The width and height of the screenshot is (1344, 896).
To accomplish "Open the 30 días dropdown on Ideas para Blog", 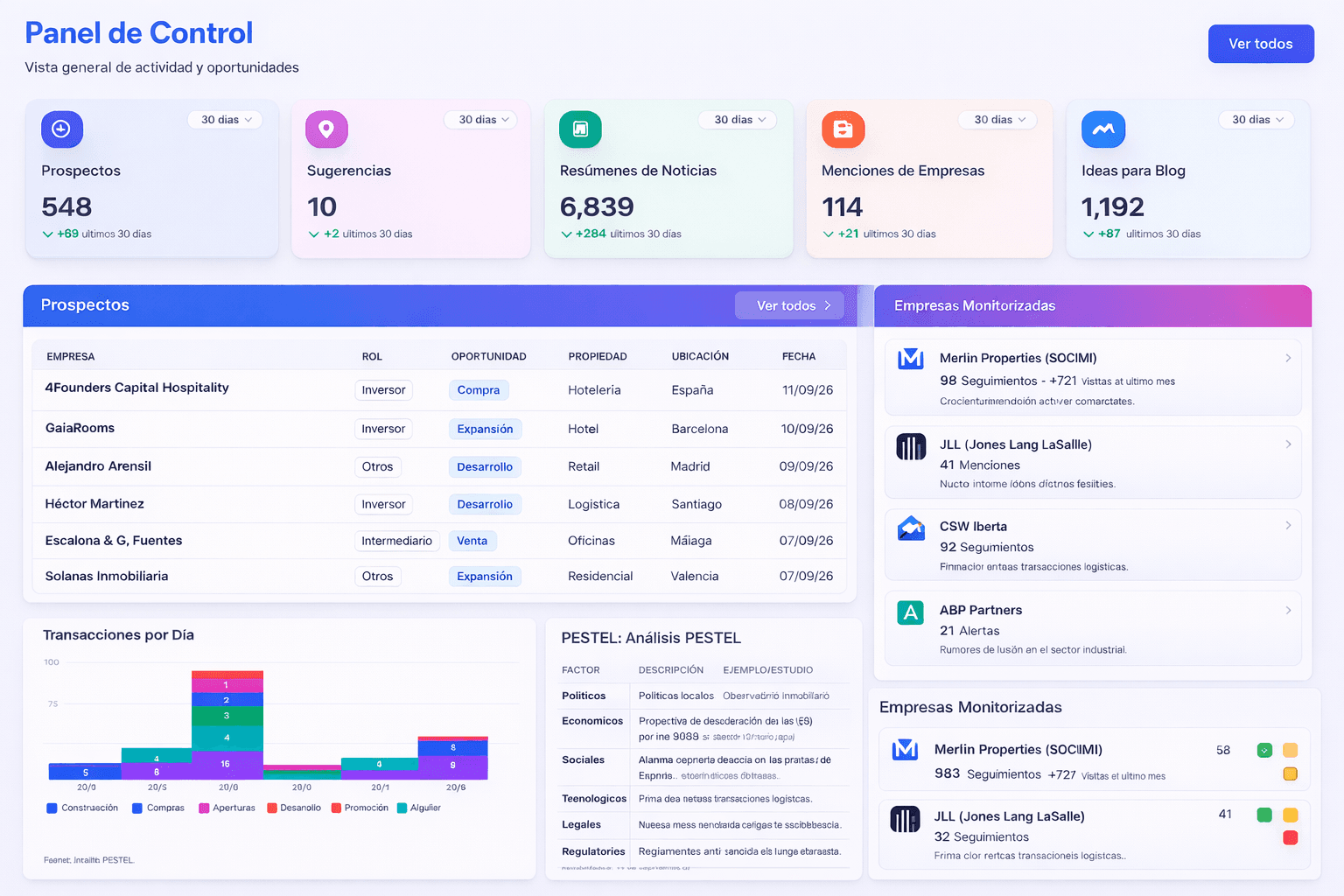I will [1256, 120].
